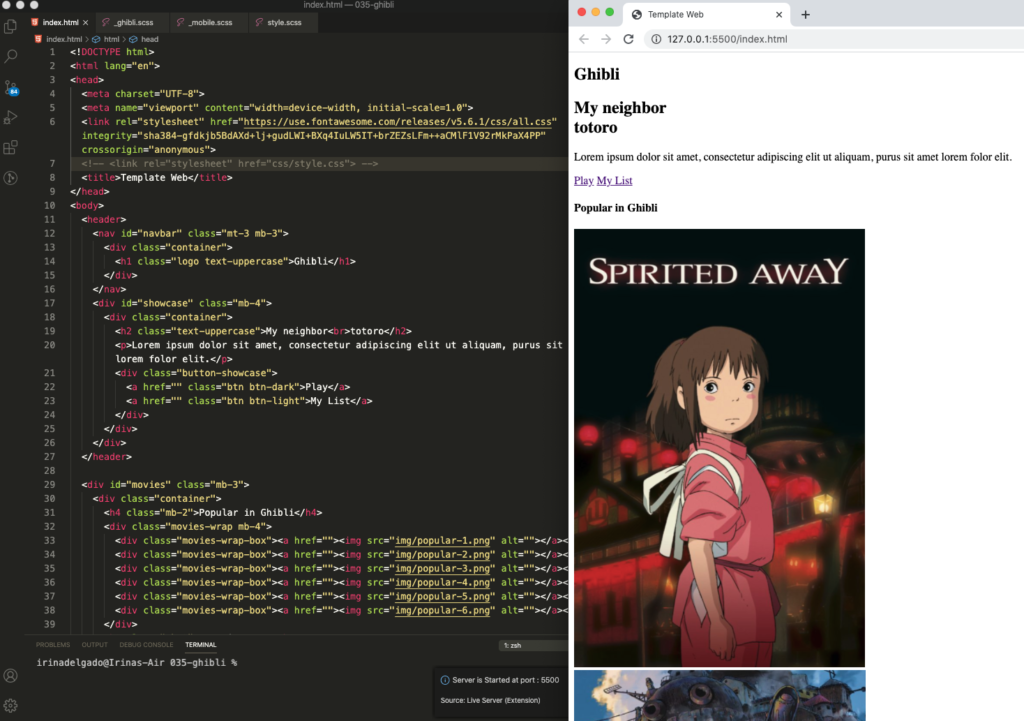
Task: Open the Run and Debug view
Action: pyautogui.click(x=10, y=118)
